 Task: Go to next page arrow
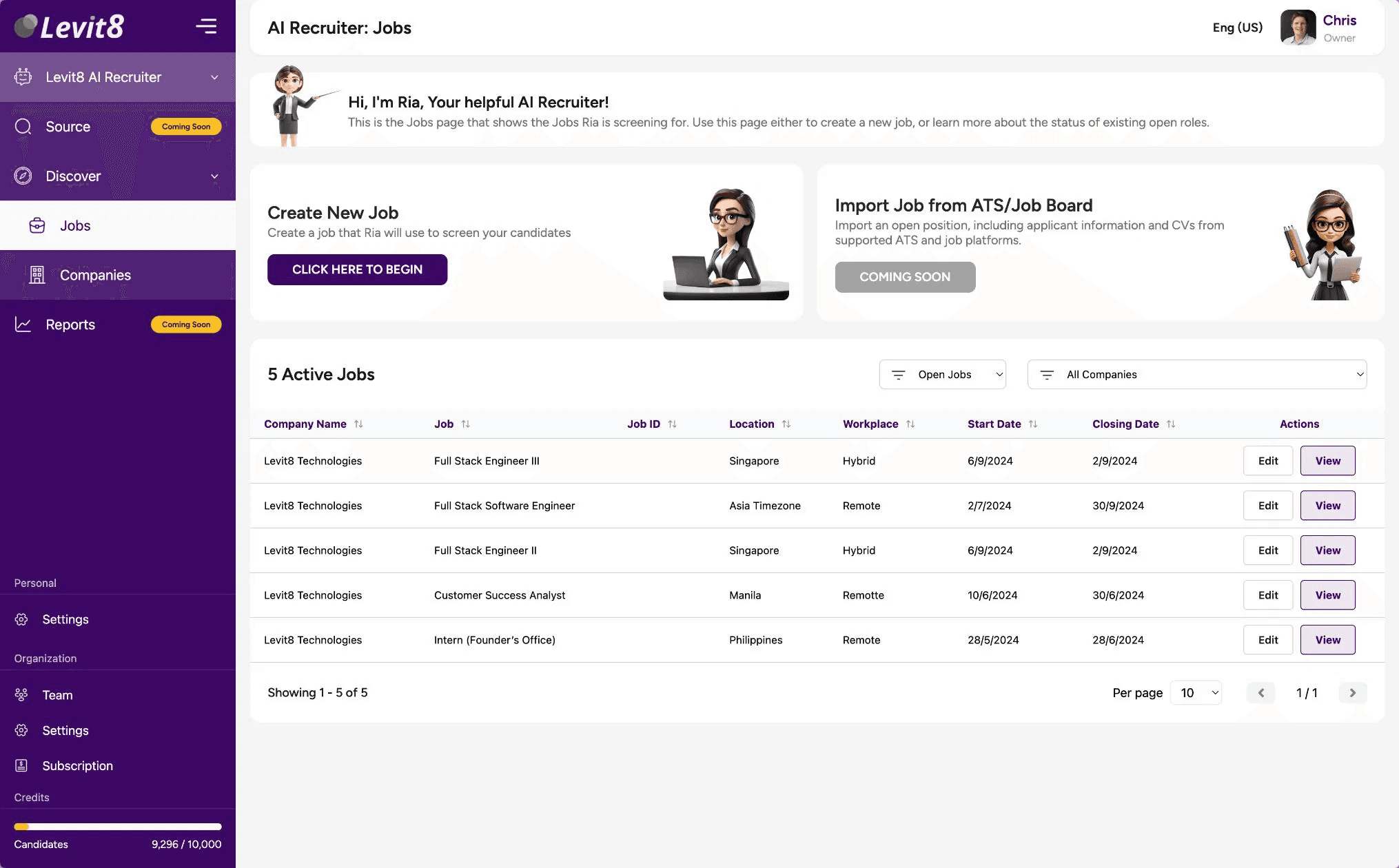pos(1352,692)
